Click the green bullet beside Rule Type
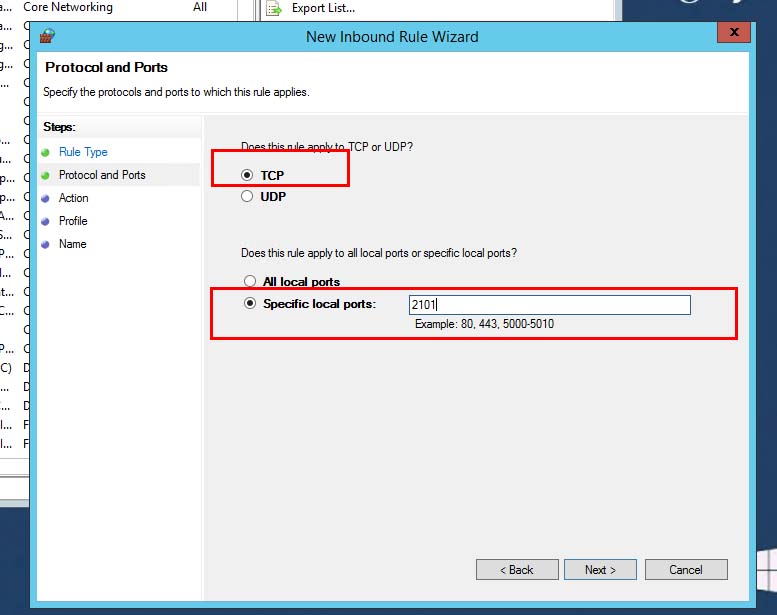 coord(46,152)
